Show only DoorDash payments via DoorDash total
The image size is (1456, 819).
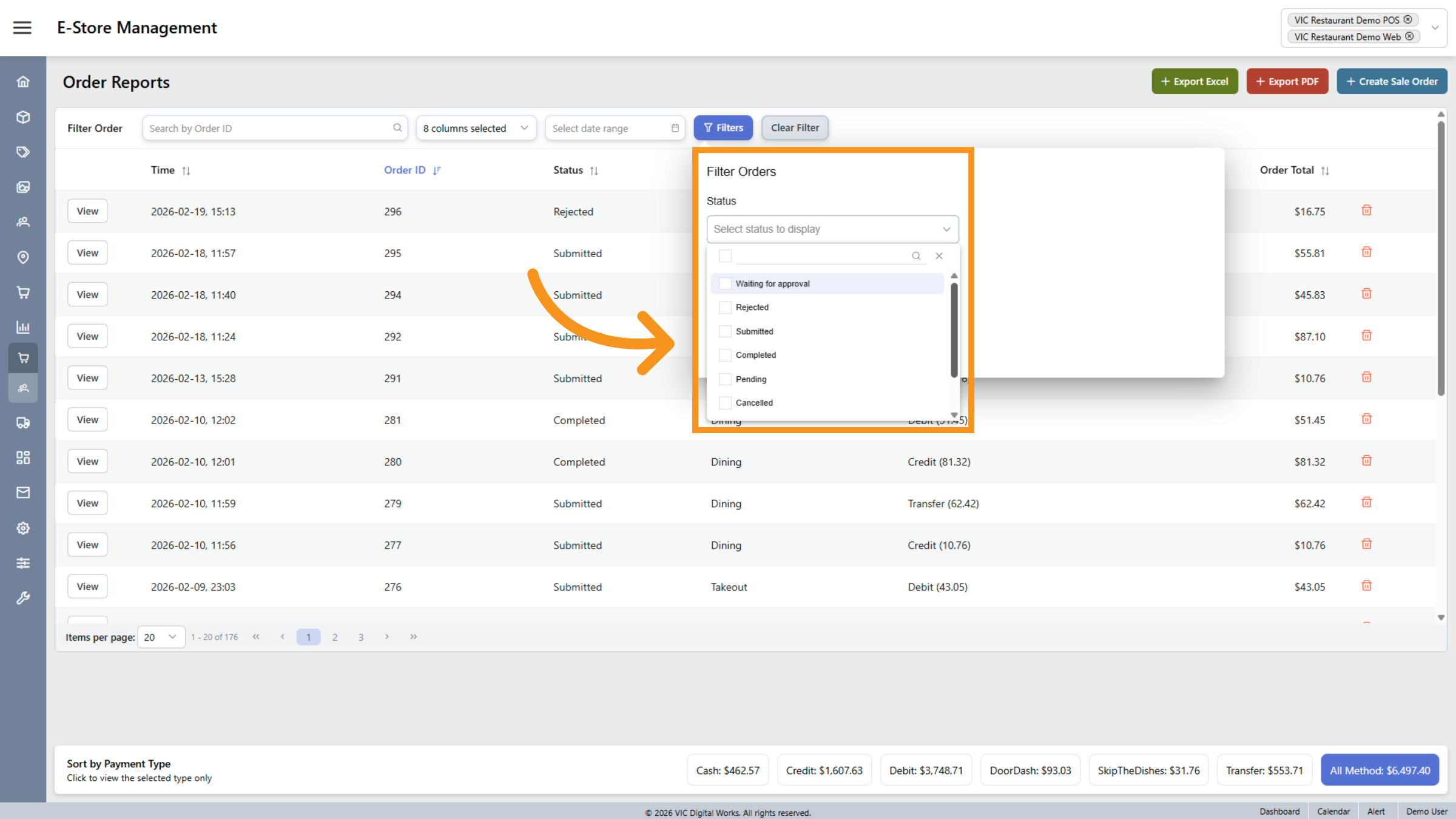point(1030,769)
